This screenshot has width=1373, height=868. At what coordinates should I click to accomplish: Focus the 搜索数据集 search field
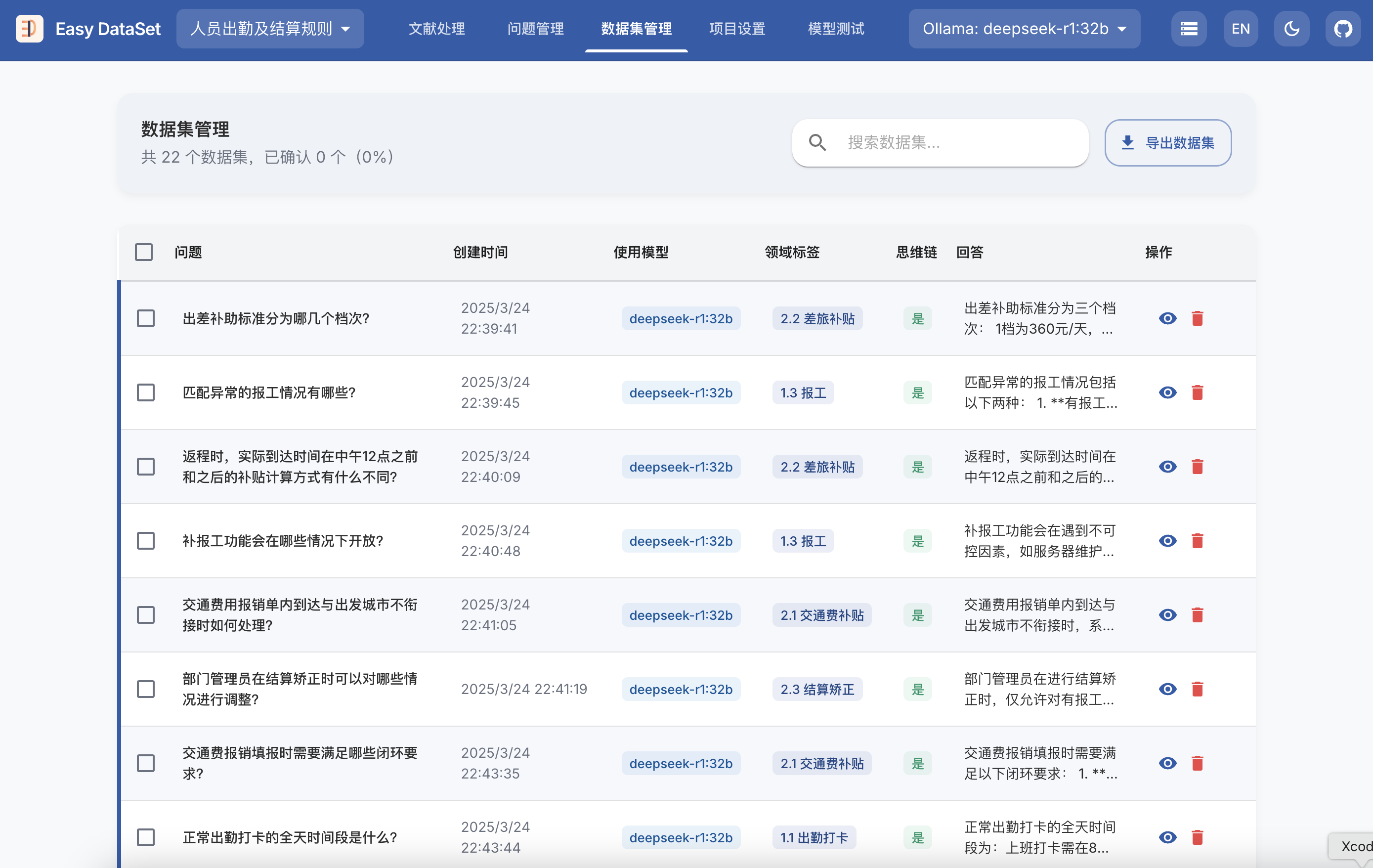click(x=958, y=142)
